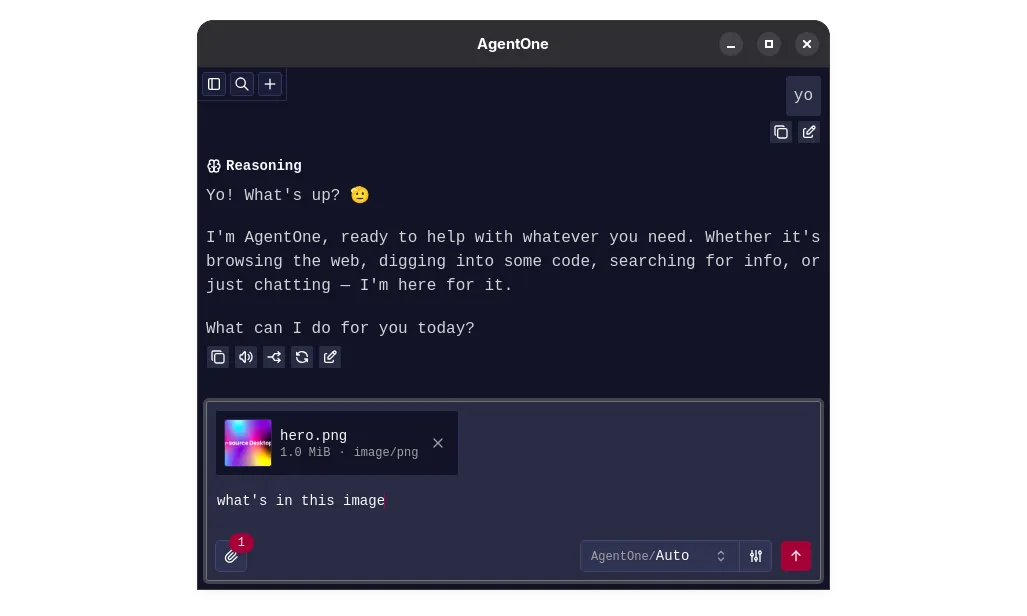
Task: Minimize the AgentOne window
Action: (x=731, y=44)
